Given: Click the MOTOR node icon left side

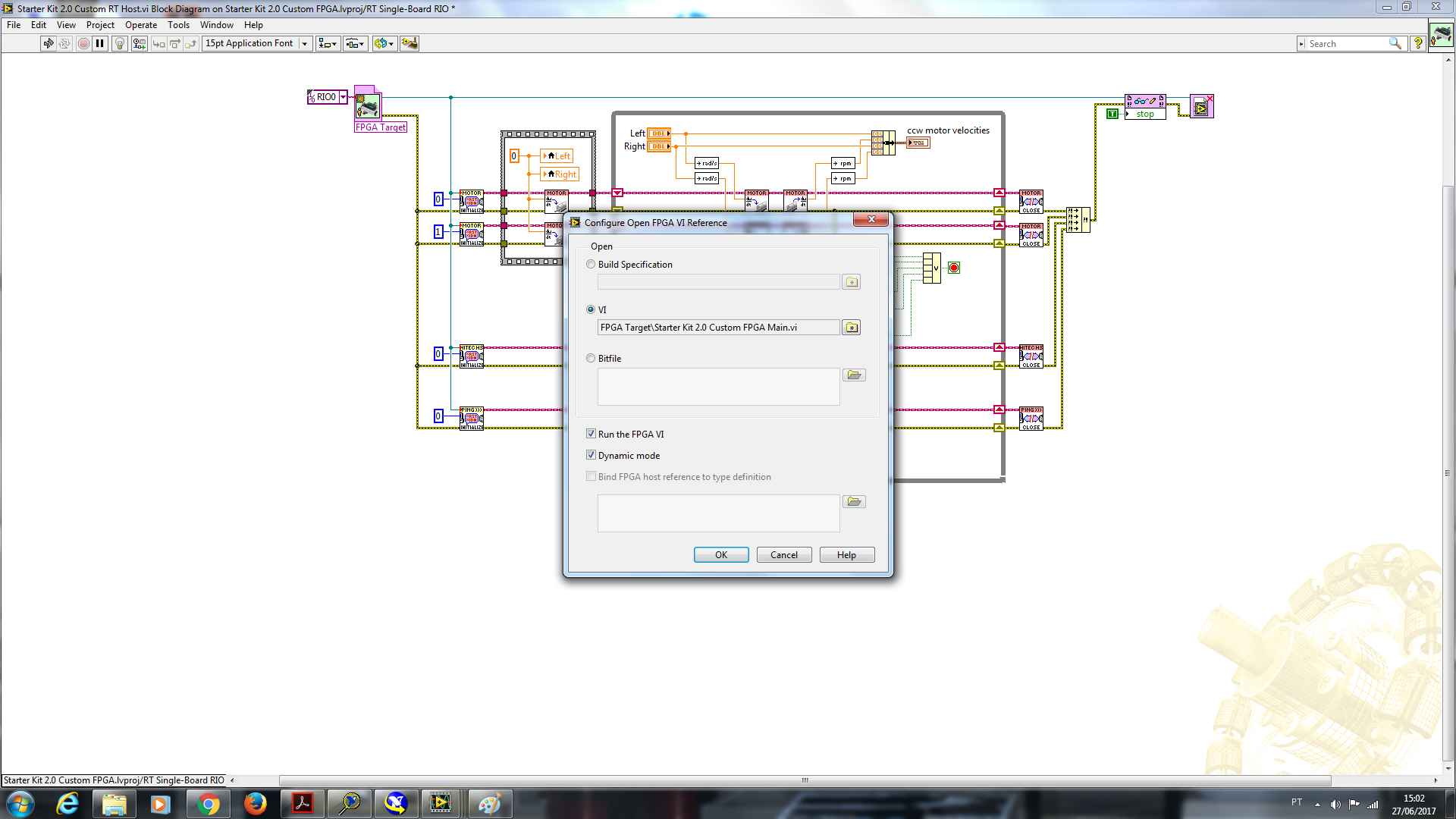Looking at the screenshot, I should tap(470, 198).
